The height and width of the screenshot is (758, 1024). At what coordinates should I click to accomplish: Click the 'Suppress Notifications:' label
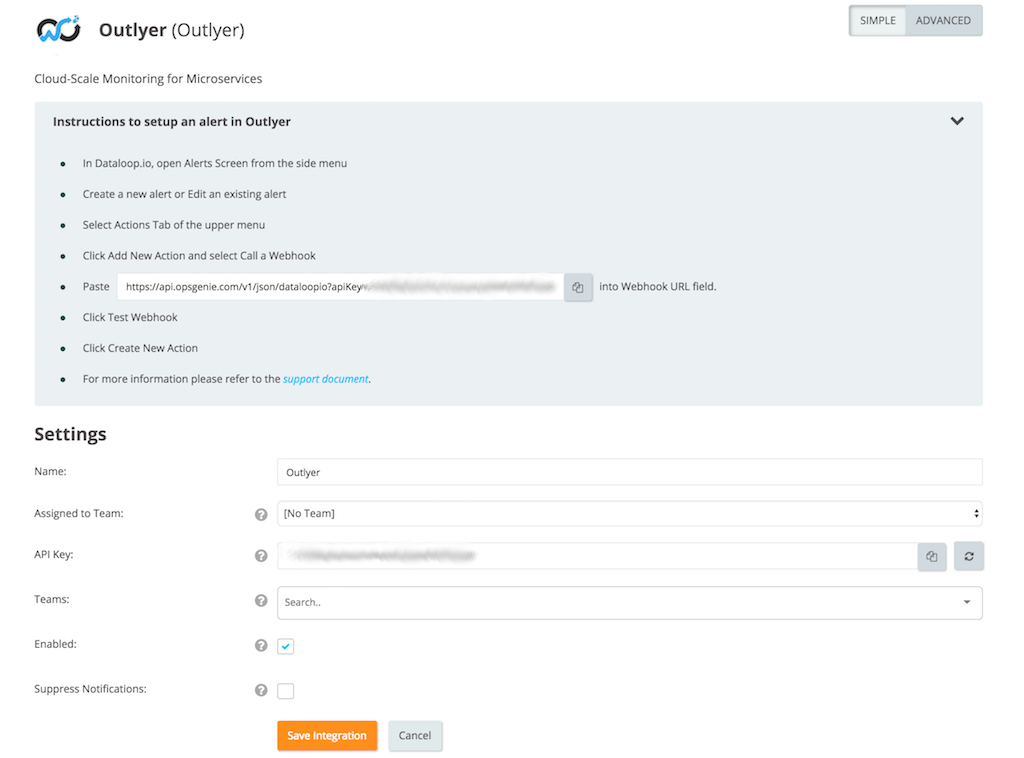[x=90, y=689]
